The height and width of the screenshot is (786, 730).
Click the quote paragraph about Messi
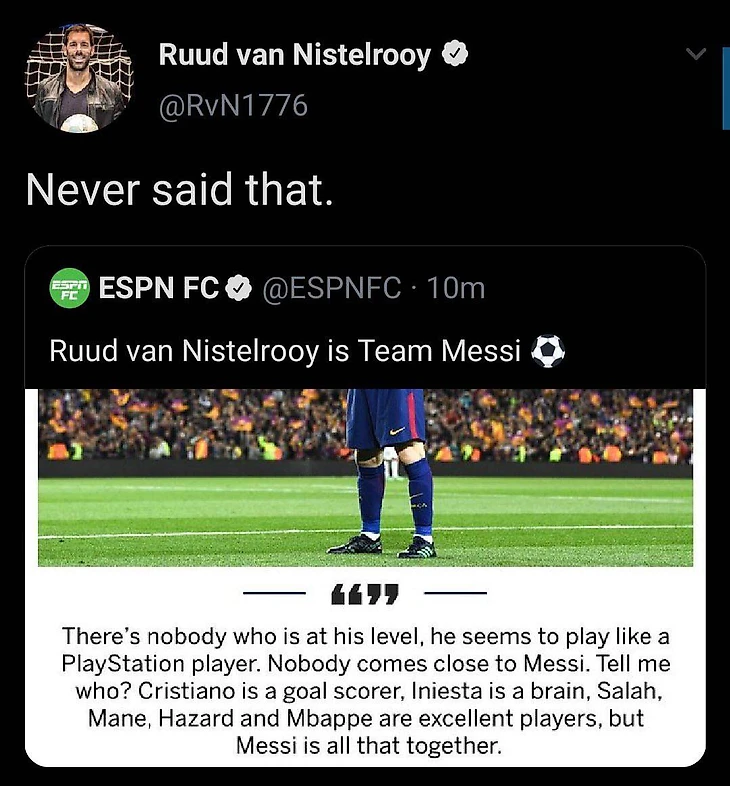[366, 691]
